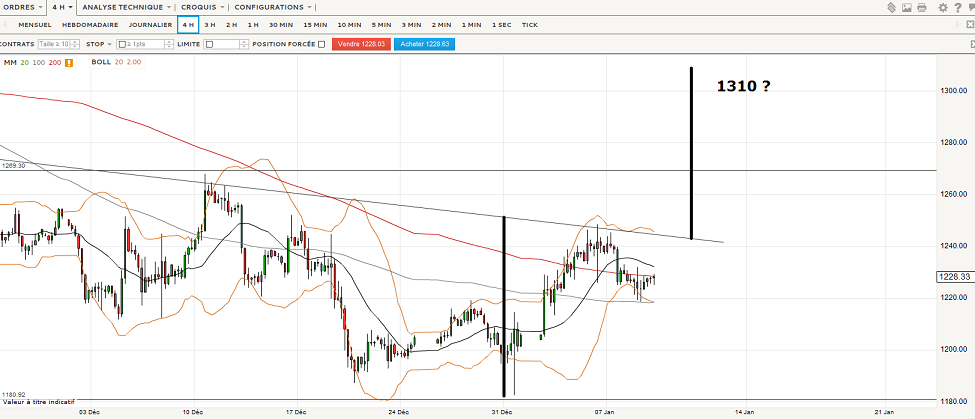Select the 15 MIN timeframe
Viewport: 975px width, 419px height.
[314, 25]
